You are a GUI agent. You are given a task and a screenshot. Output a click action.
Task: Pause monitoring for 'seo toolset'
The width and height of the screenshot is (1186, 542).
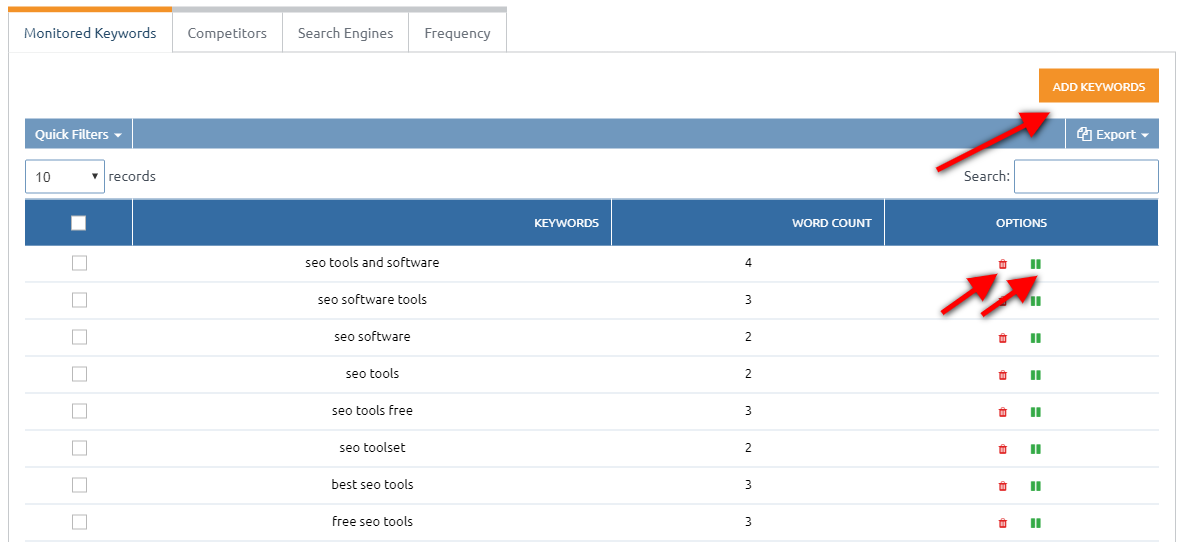(1035, 449)
